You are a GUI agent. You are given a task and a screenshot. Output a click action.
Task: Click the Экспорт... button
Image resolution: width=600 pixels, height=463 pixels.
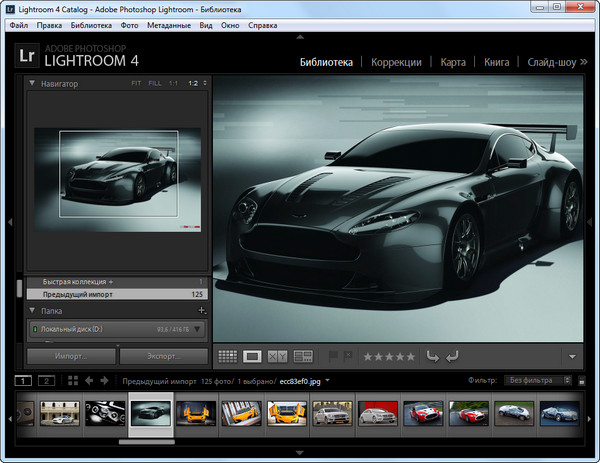tap(163, 355)
